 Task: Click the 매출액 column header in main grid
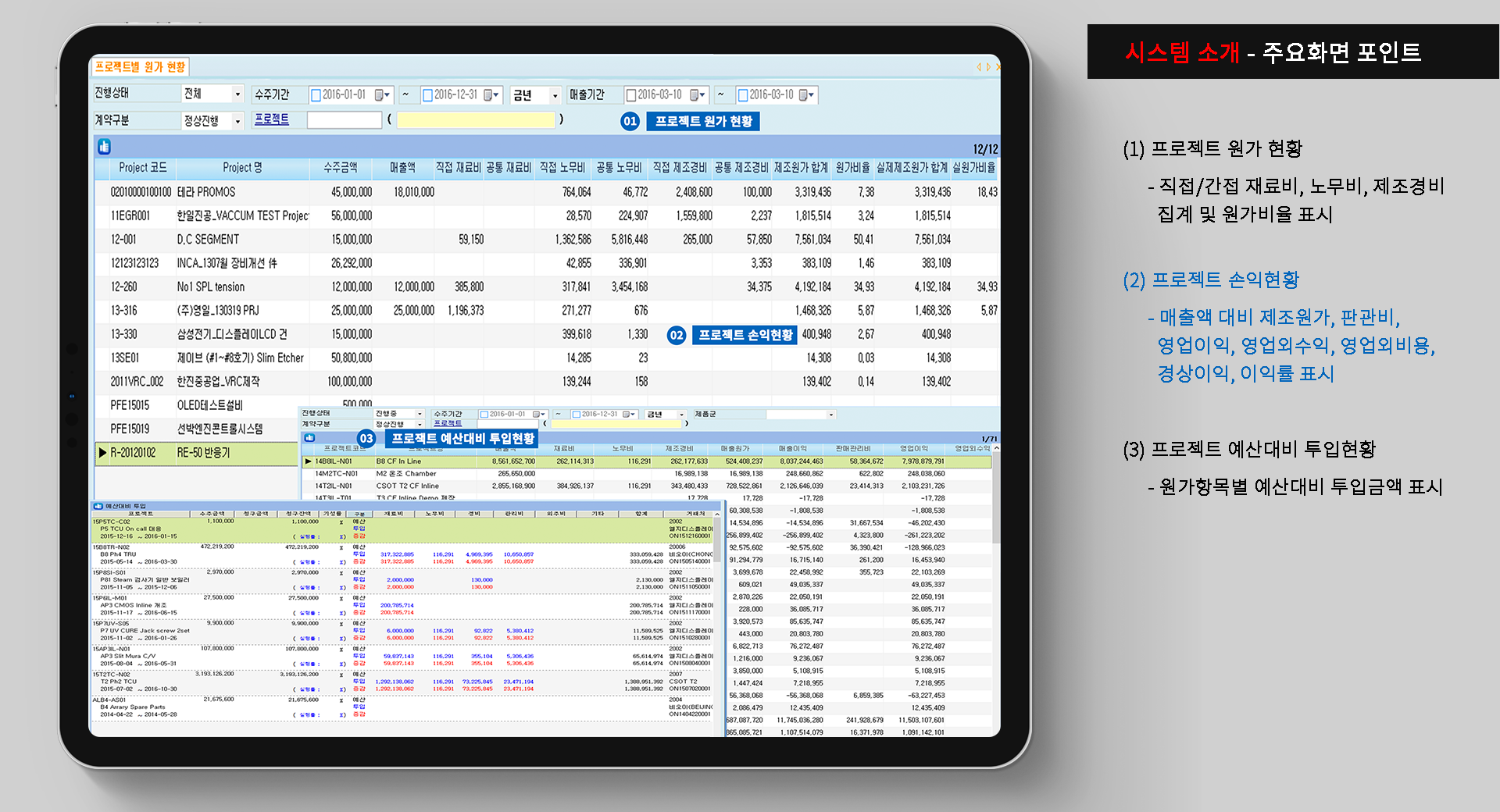403,168
